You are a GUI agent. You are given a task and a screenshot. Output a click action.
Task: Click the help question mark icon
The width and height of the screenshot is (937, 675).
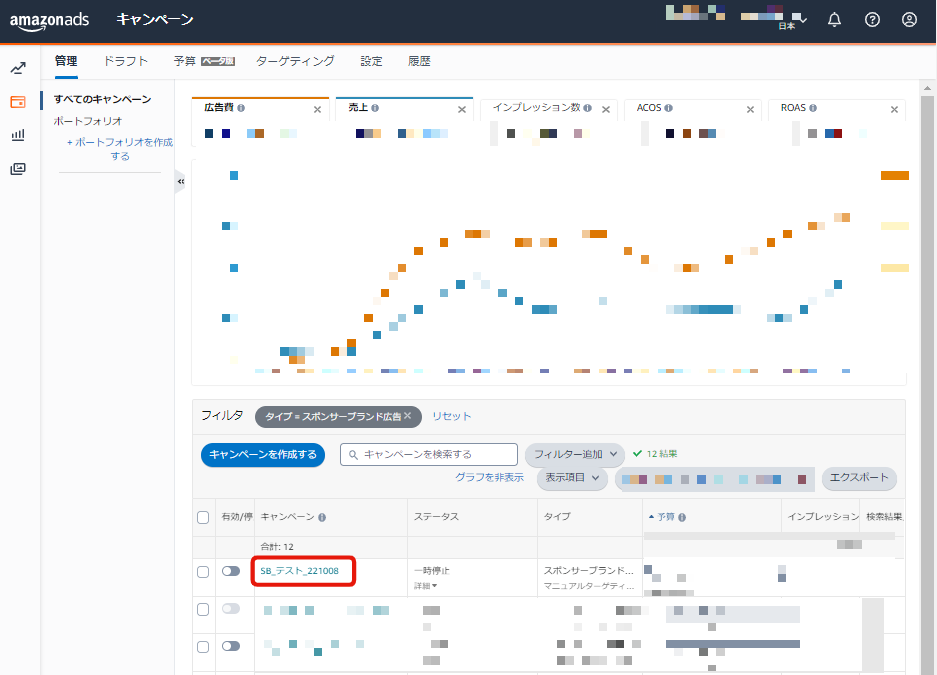[872, 20]
